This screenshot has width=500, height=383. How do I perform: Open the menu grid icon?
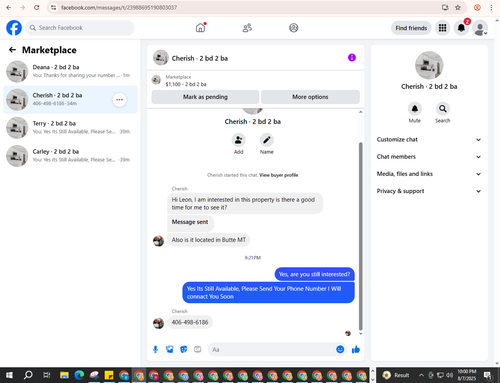(442, 28)
